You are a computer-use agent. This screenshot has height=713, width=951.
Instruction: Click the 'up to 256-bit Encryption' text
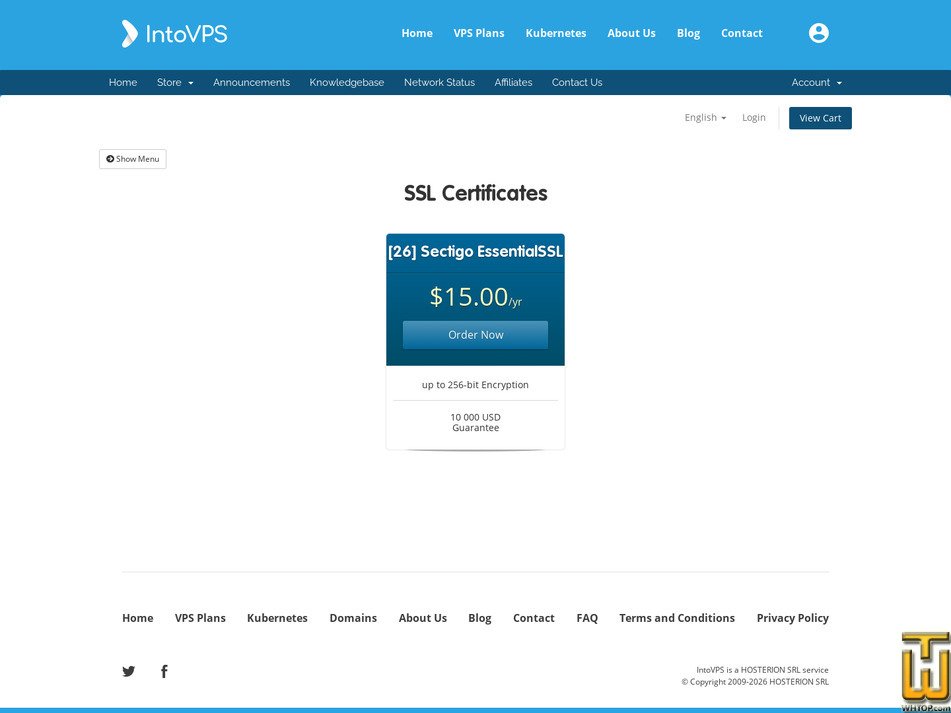pos(476,384)
